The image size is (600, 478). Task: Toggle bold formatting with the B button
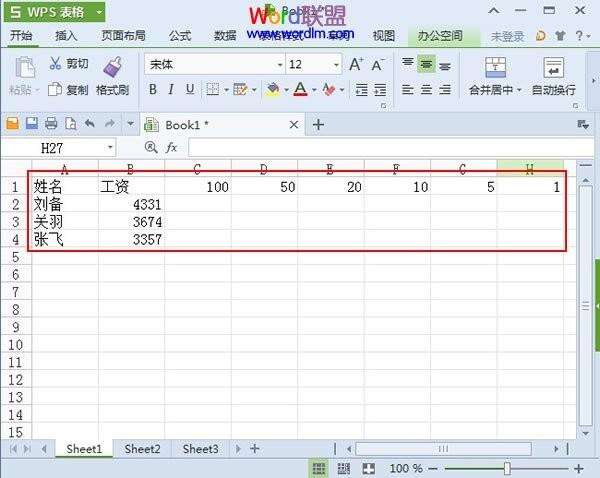pyautogui.click(x=154, y=90)
